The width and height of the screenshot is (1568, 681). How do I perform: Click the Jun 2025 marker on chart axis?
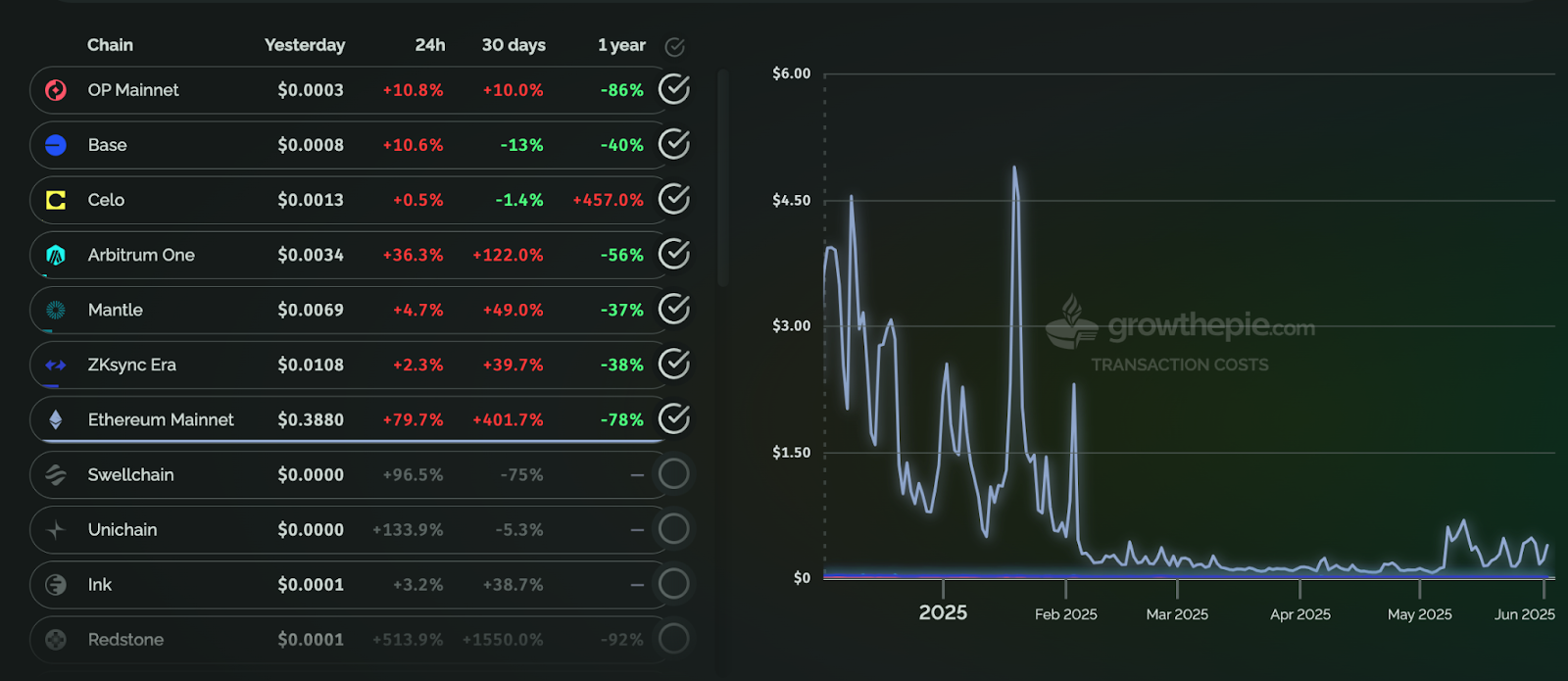click(x=1525, y=614)
